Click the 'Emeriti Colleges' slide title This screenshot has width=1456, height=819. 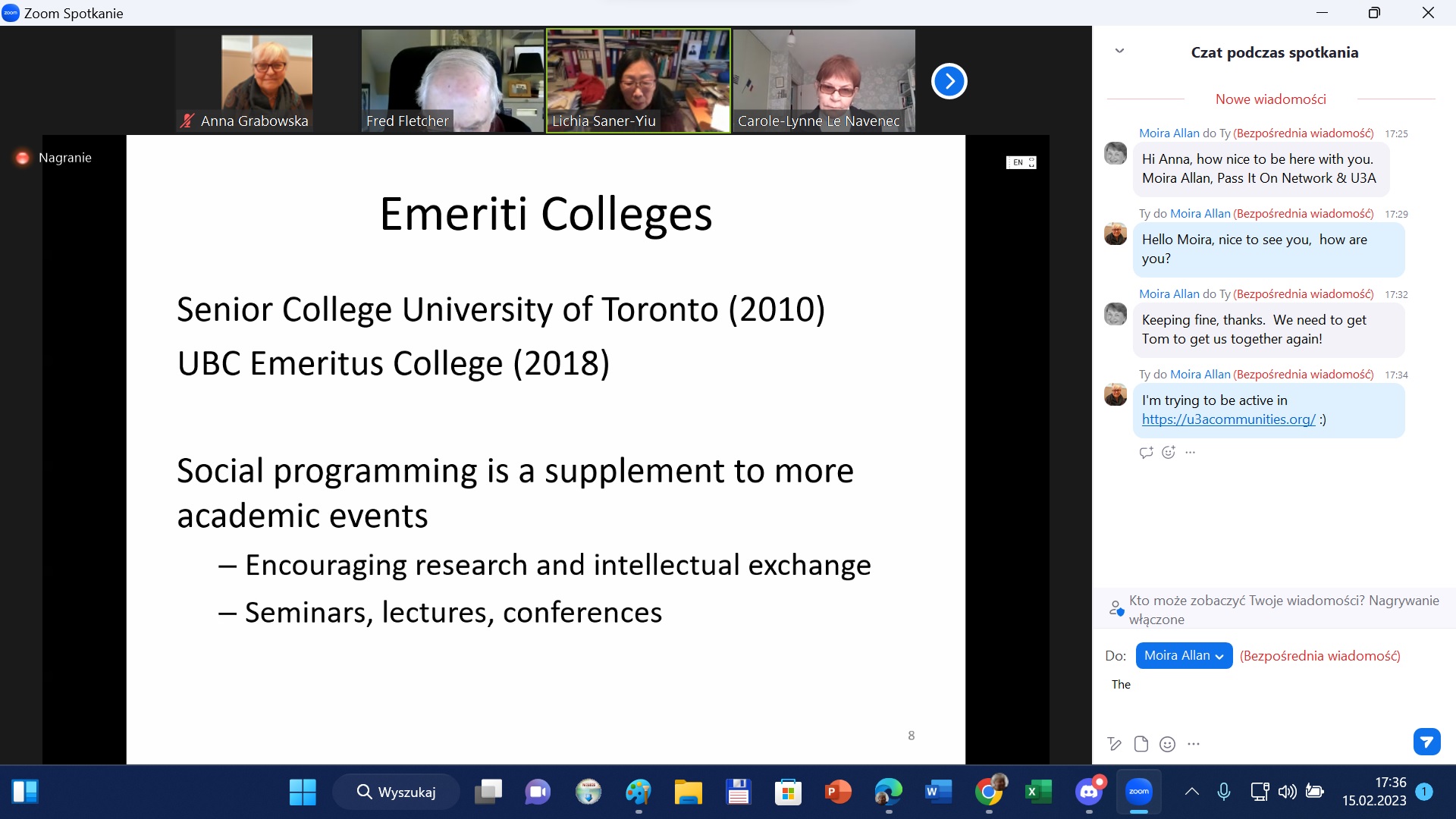point(546,215)
